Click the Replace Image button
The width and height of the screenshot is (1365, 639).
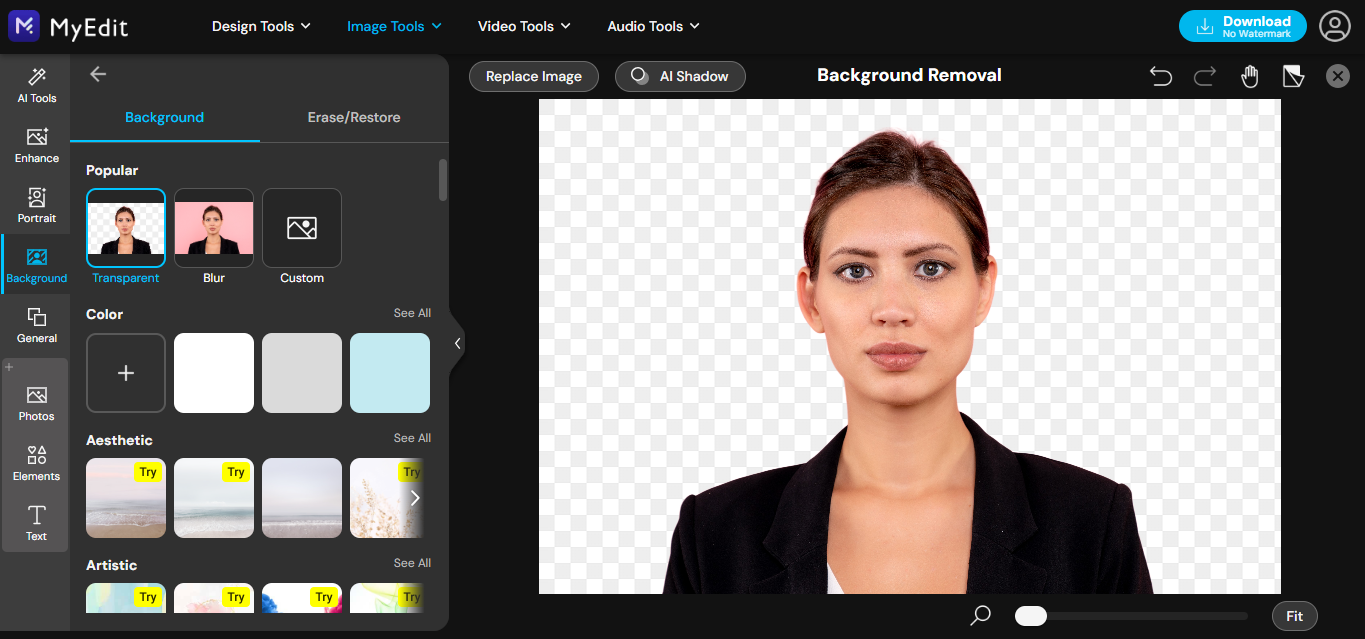533,76
